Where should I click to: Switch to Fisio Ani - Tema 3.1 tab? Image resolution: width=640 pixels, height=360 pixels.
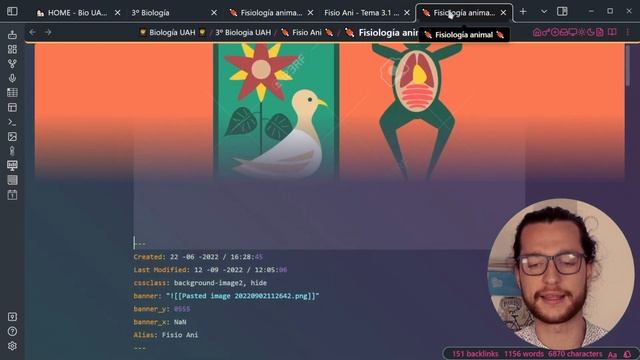(x=362, y=13)
